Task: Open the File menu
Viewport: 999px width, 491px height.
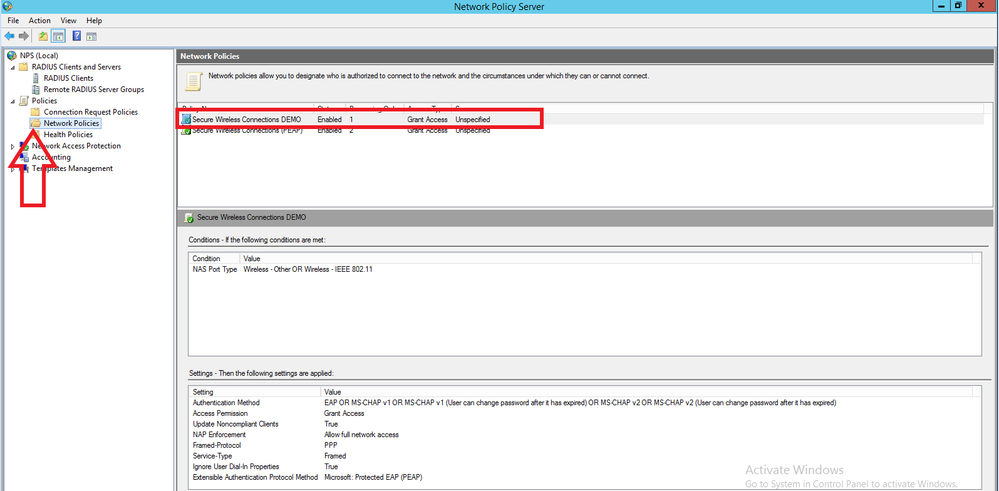Action: (13, 20)
